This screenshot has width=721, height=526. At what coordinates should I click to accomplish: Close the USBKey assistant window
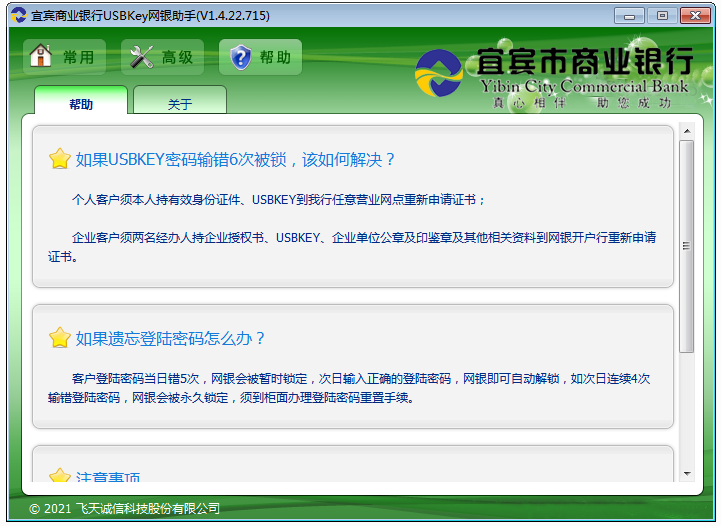tap(694, 15)
